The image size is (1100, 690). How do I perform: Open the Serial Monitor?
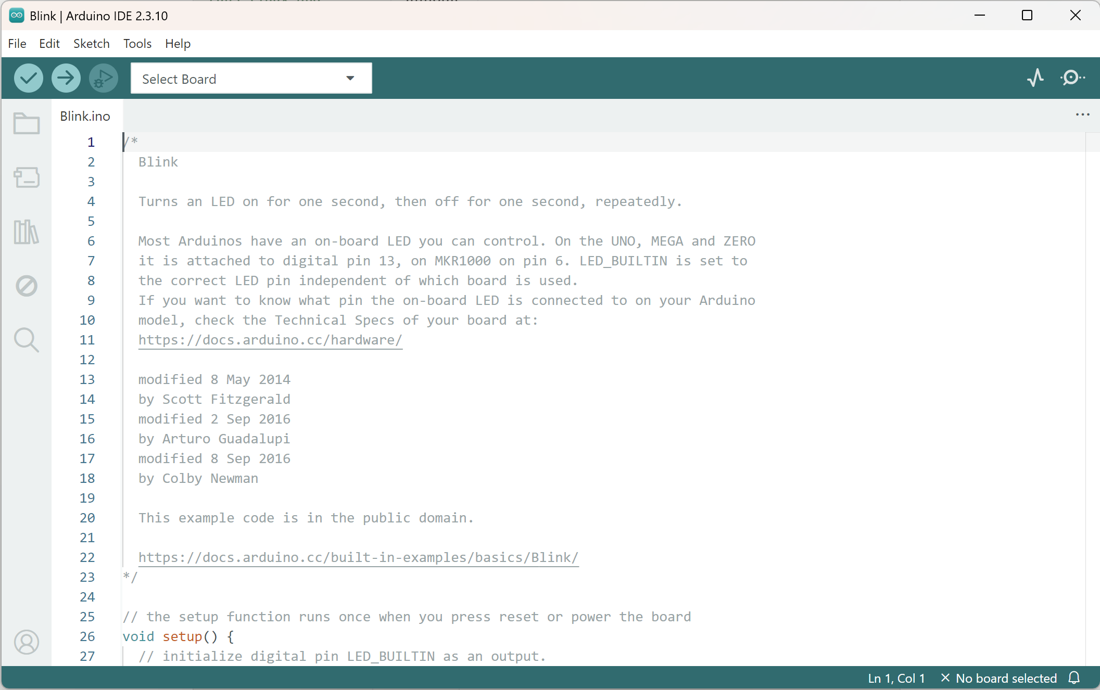pos(1072,78)
